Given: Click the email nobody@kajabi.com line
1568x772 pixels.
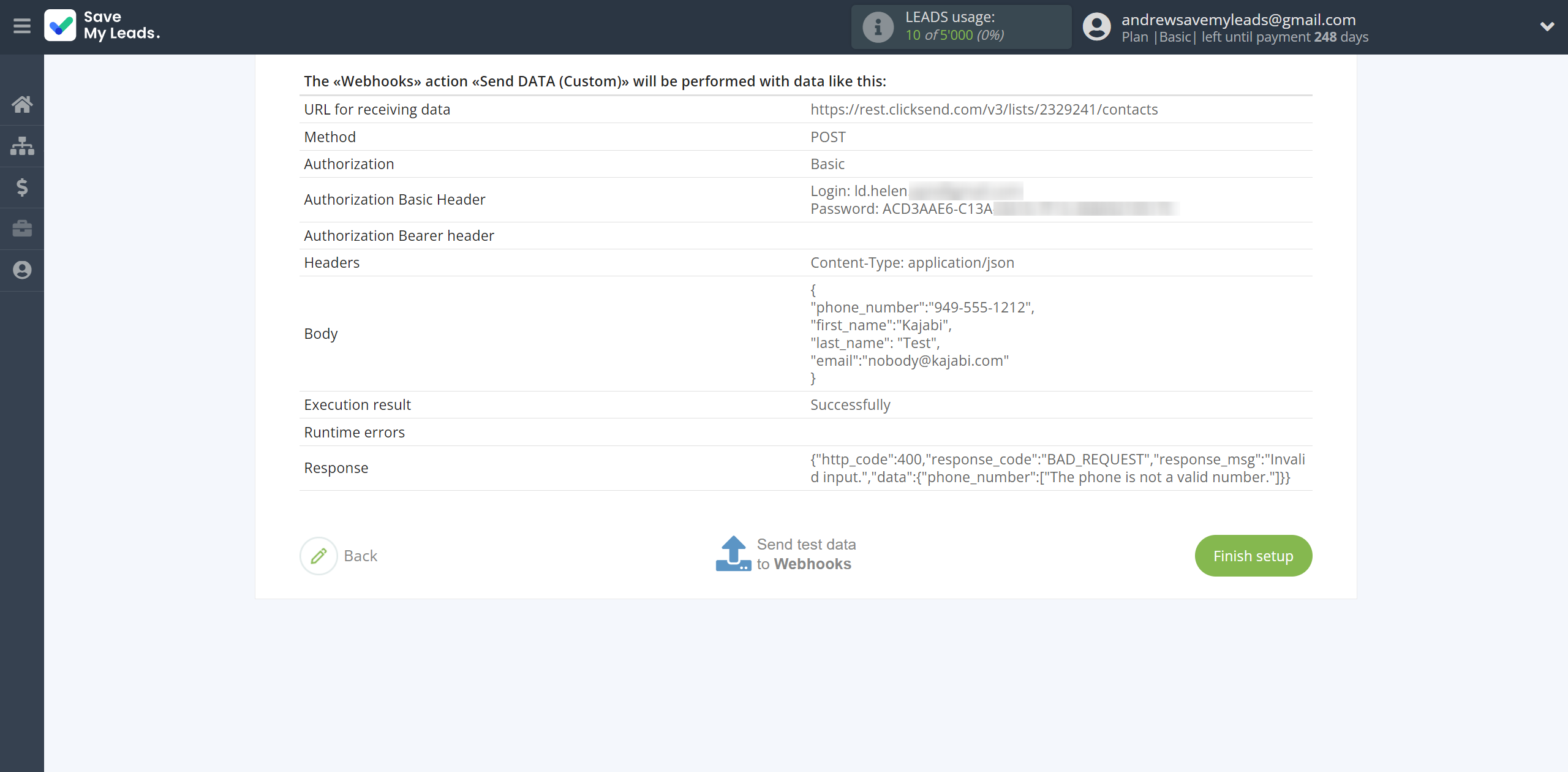Looking at the screenshot, I should (910, 360).
